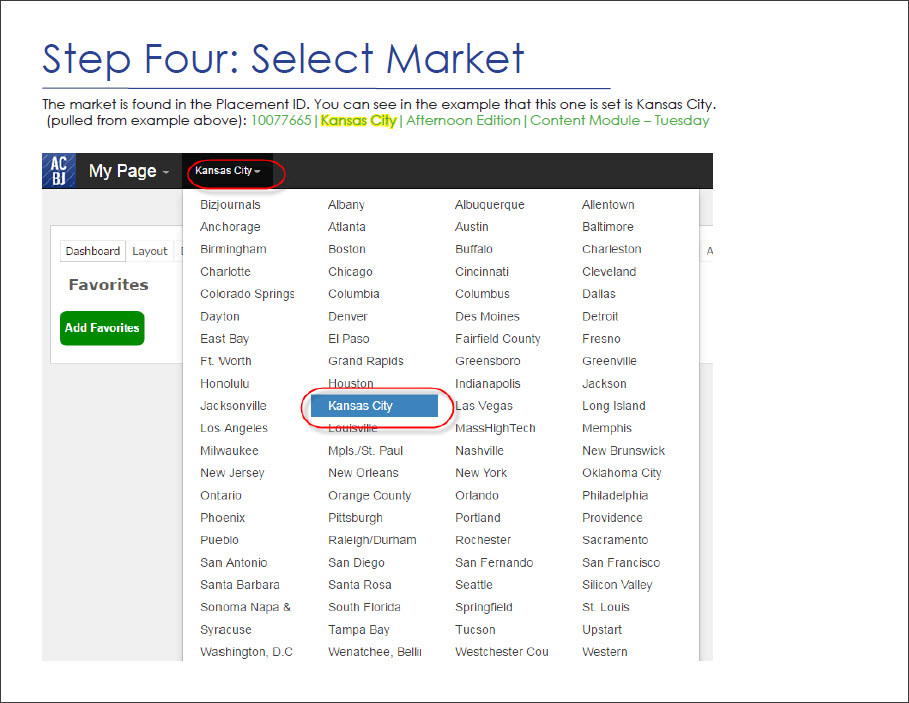Viewport: 909px width, 703px height.
Task: Pick Atlanta from the list
Action: (347, 227)
